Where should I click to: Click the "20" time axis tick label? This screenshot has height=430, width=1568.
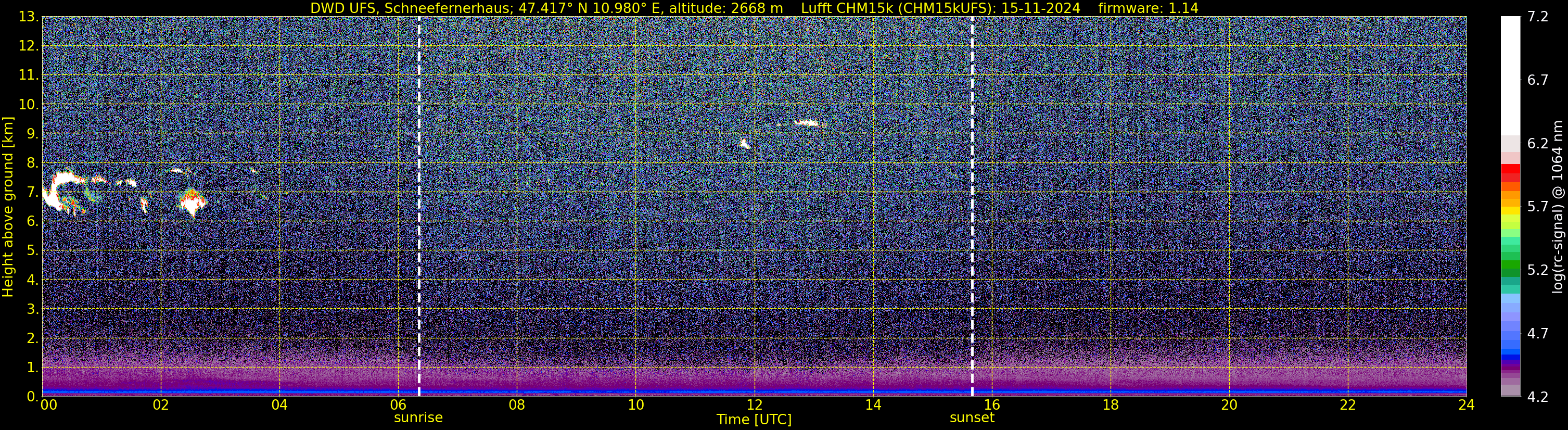[x=1229, y=404]
